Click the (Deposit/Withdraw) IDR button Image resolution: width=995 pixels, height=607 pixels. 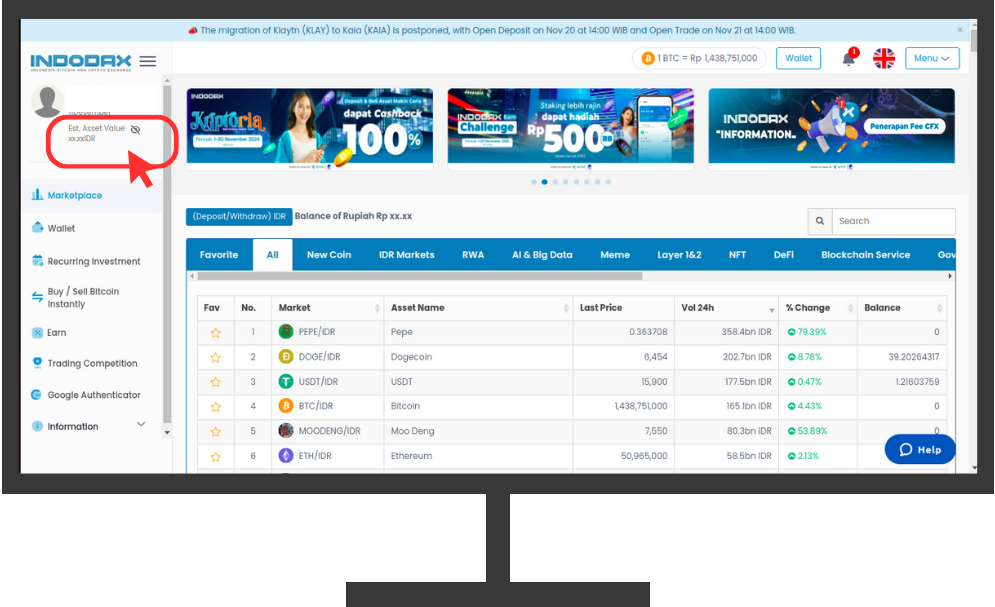click(239, 216)
